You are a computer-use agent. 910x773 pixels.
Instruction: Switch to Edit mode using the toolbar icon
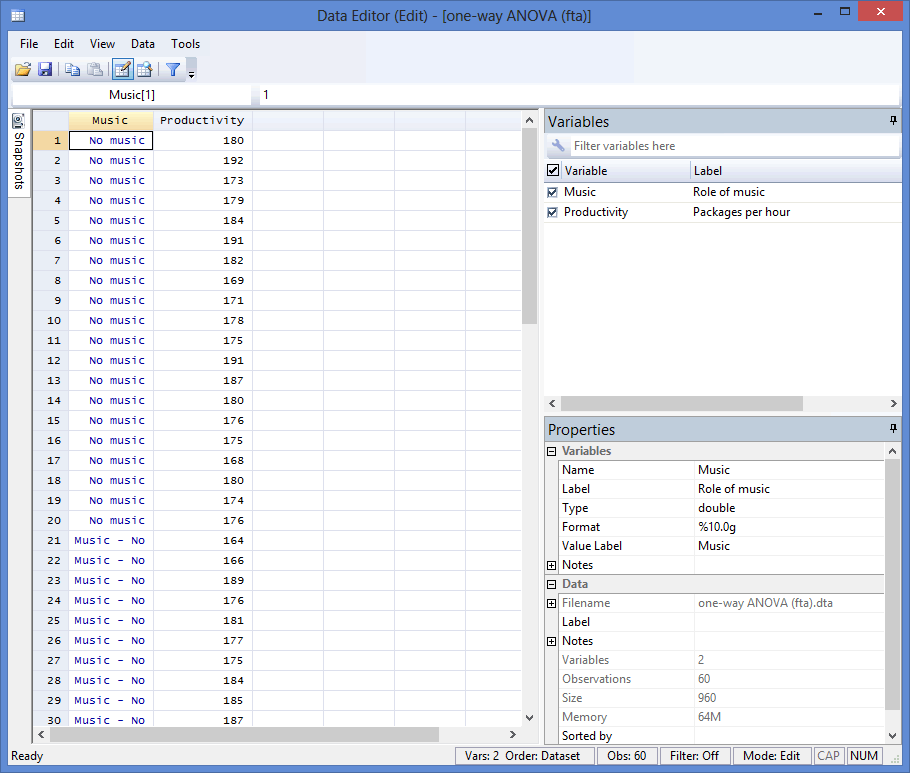coord(121,69)
